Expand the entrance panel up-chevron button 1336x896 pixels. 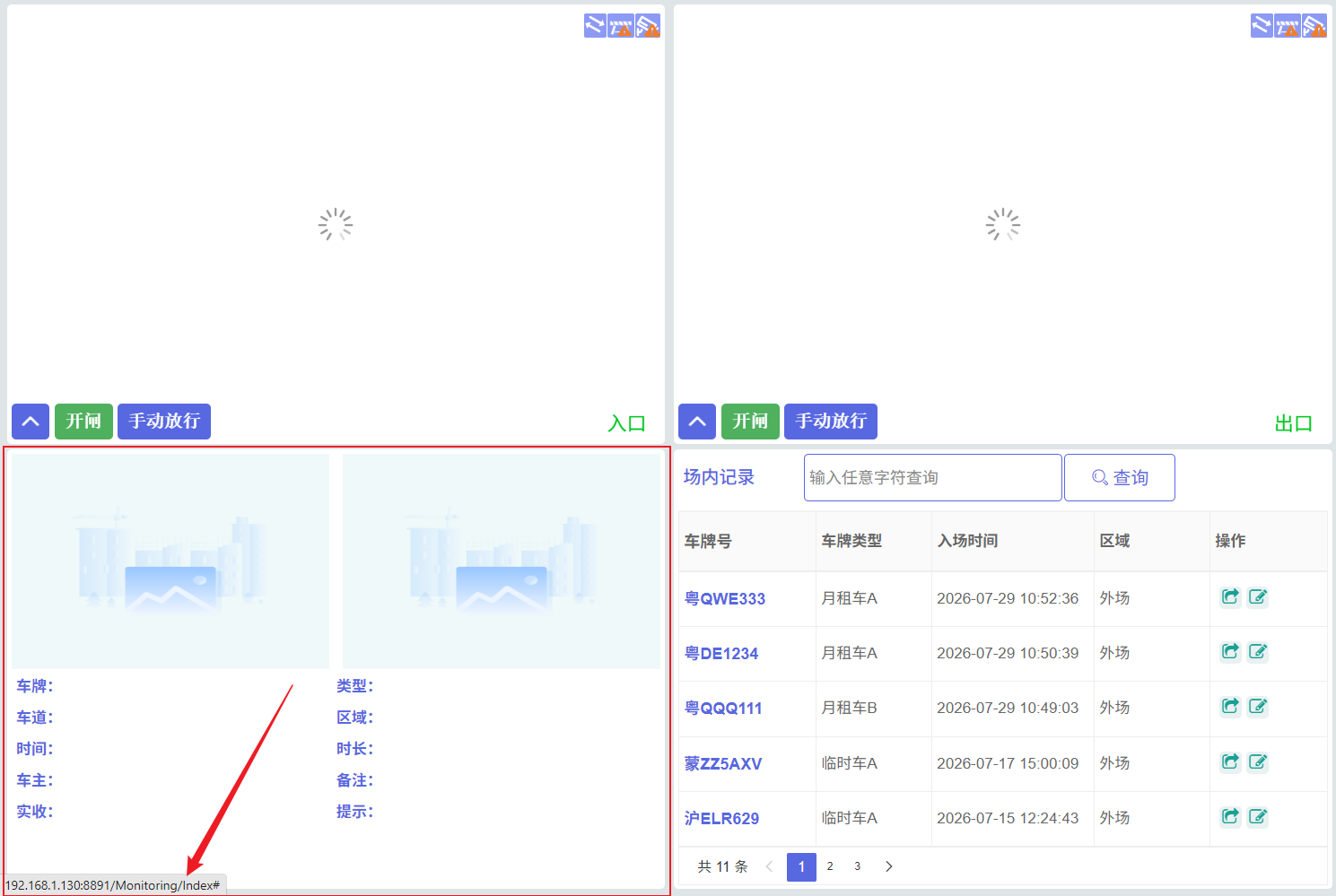tap(31, 422)
